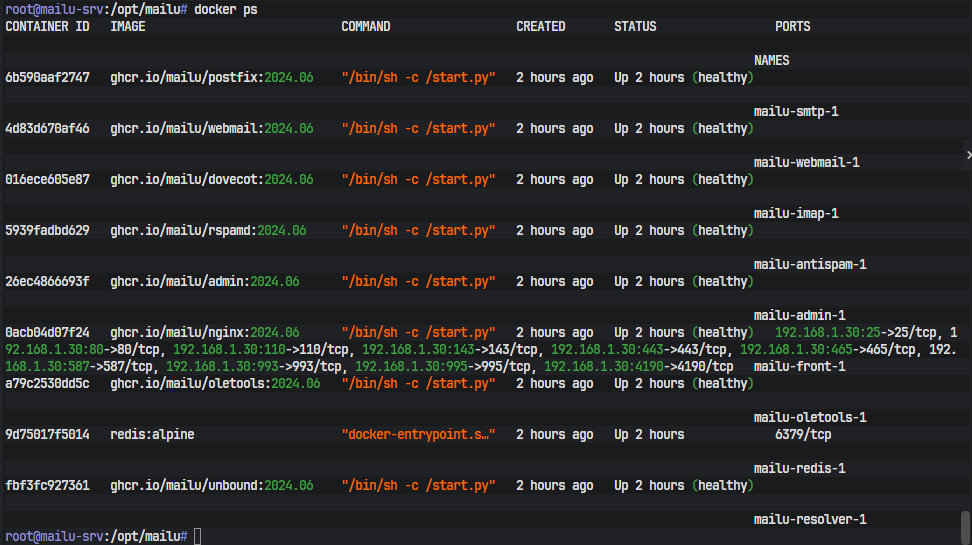972x545 pixels.
Task: Click container ID 5939fadbd629
Action: tap(47, 230)
